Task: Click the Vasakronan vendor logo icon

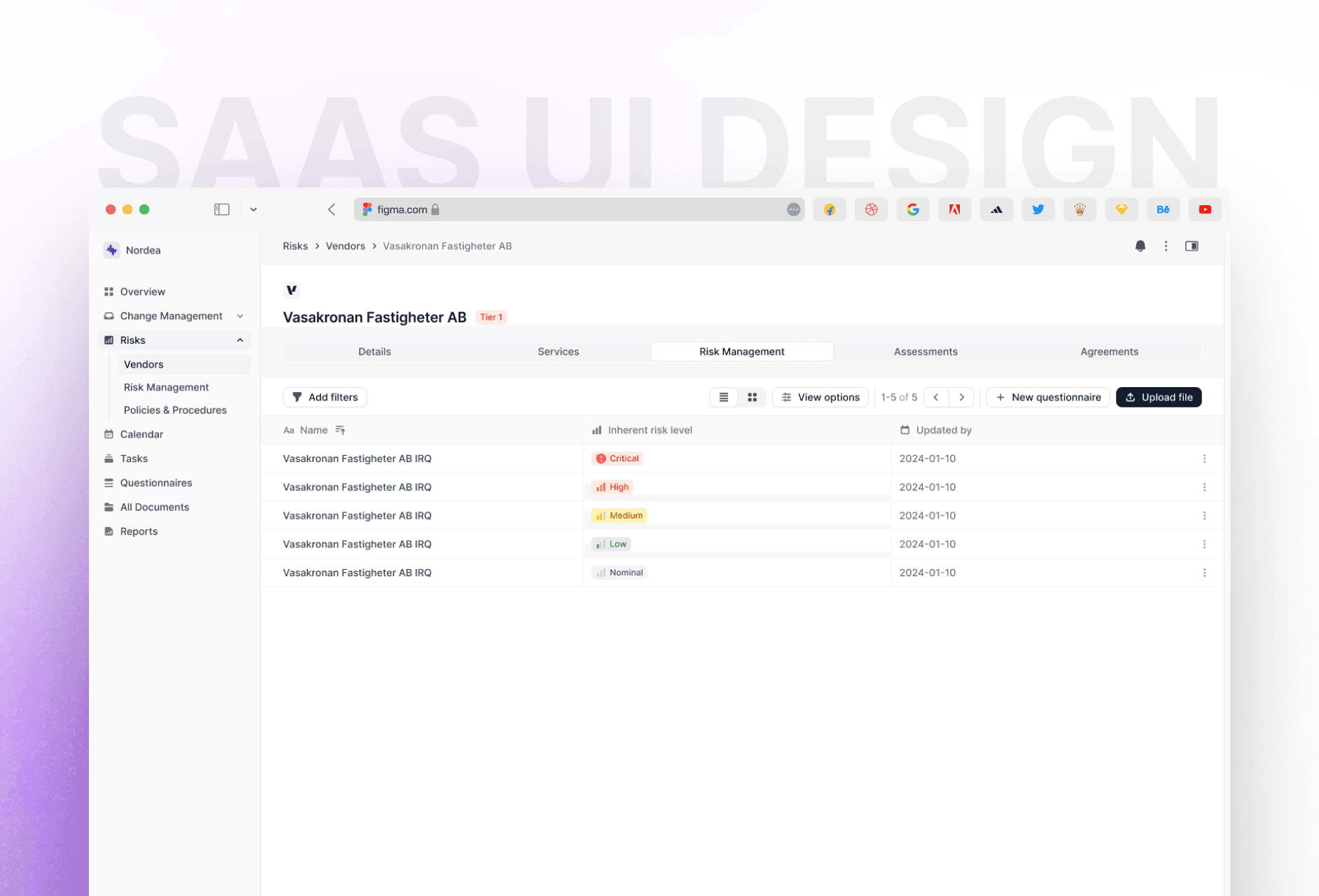Action: [x=291, y=290]
